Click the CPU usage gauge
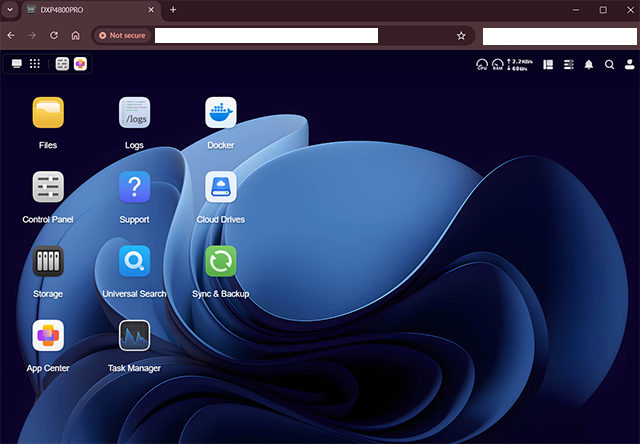 [482, 65]
